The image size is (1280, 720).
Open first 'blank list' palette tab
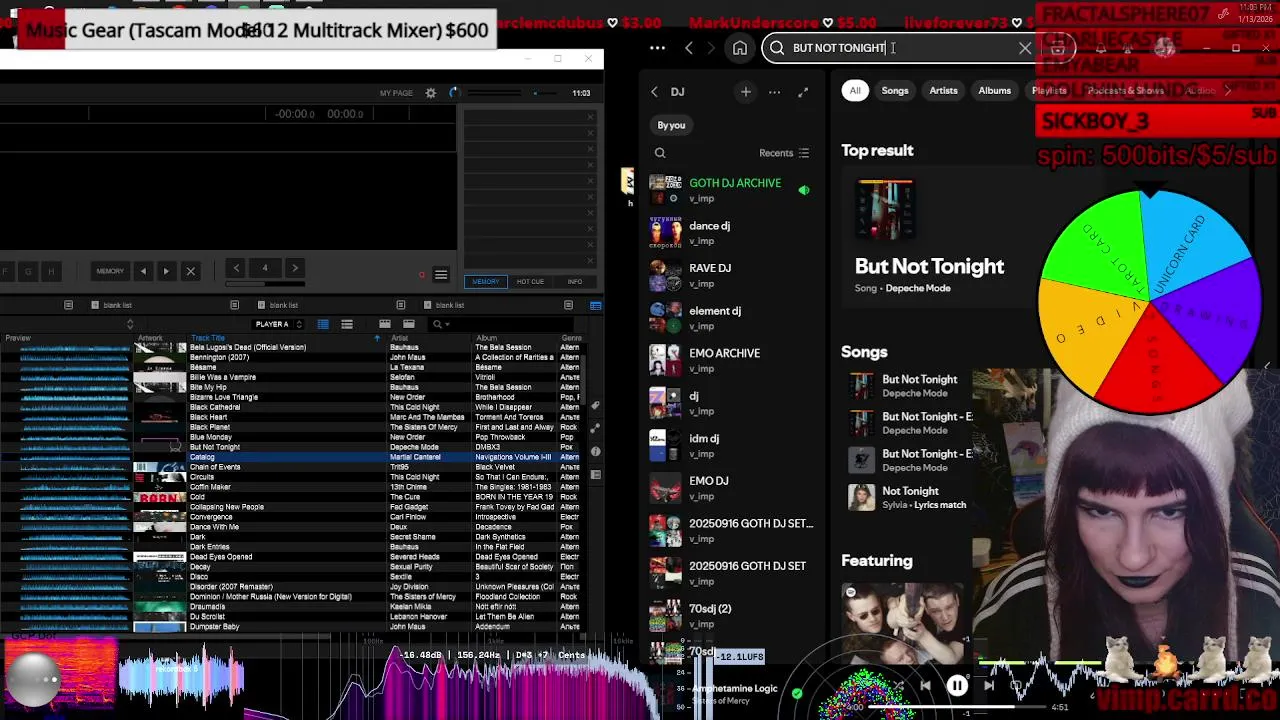[110, 305]
